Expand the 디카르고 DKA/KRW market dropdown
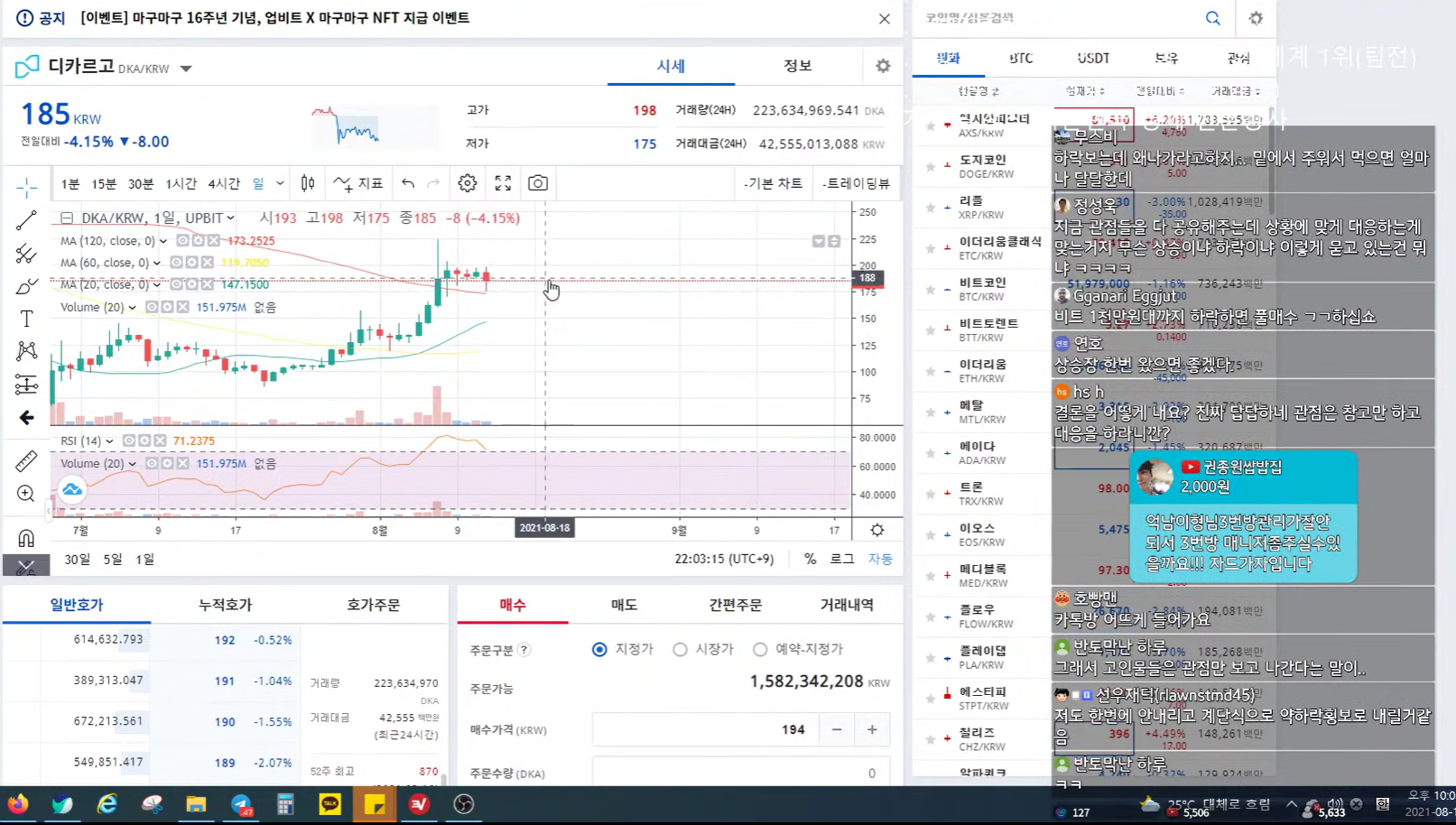The width and height of the screenshot is (1456, 825). 186,69
